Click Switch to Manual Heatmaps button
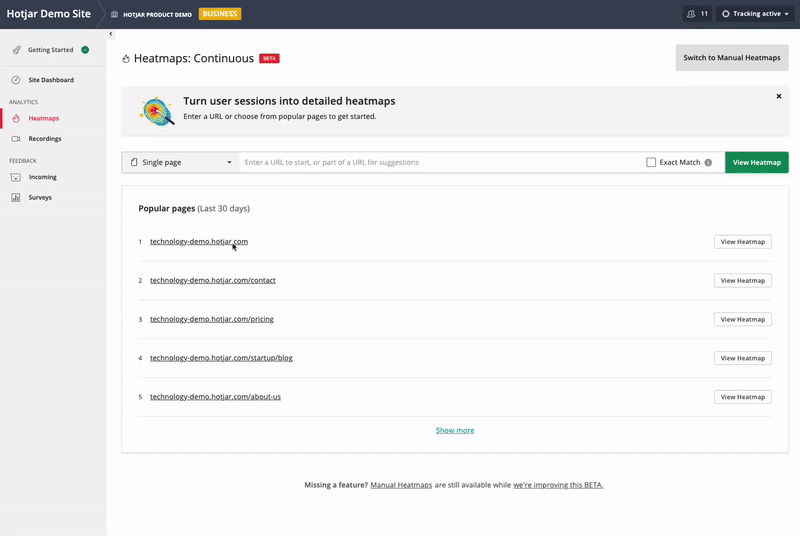 point(731,58)
